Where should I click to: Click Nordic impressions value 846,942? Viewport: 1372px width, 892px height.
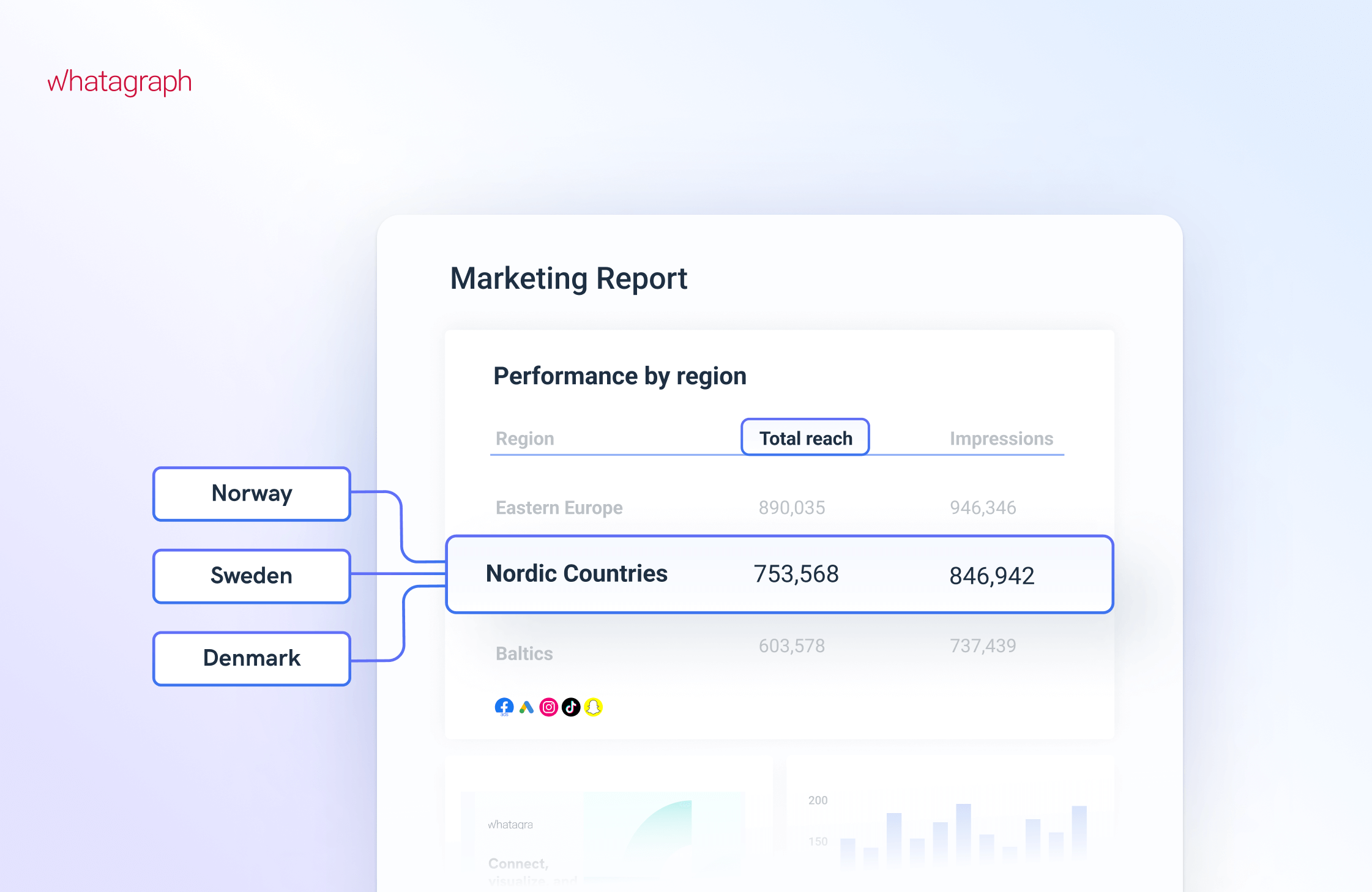coord(991,576)
